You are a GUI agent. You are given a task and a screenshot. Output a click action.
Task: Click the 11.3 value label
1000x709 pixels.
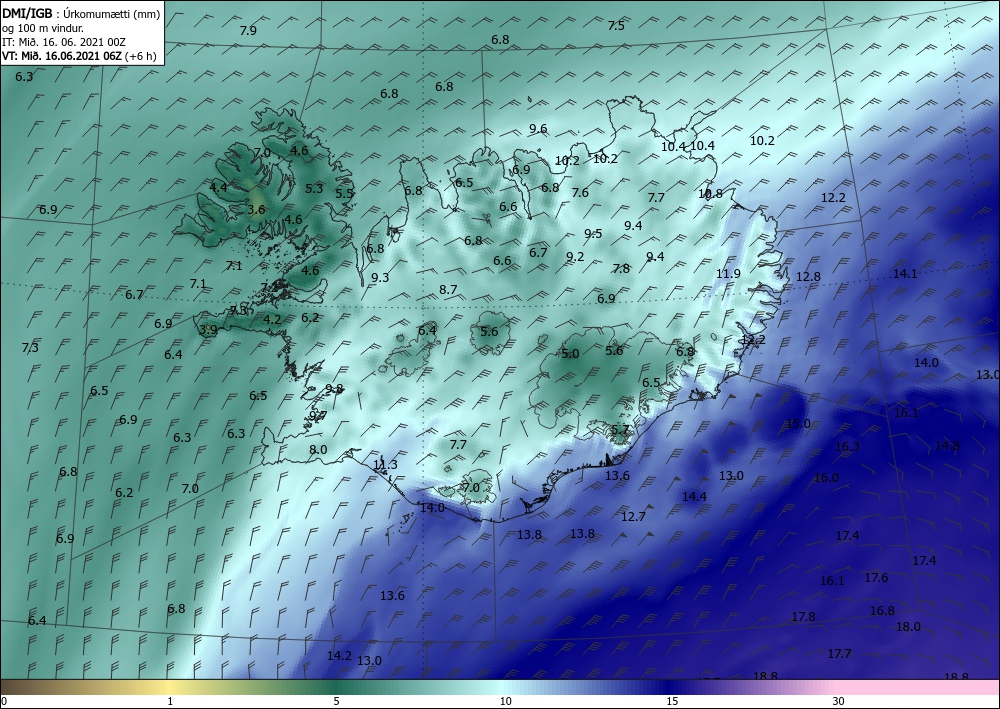coord(385,465)
